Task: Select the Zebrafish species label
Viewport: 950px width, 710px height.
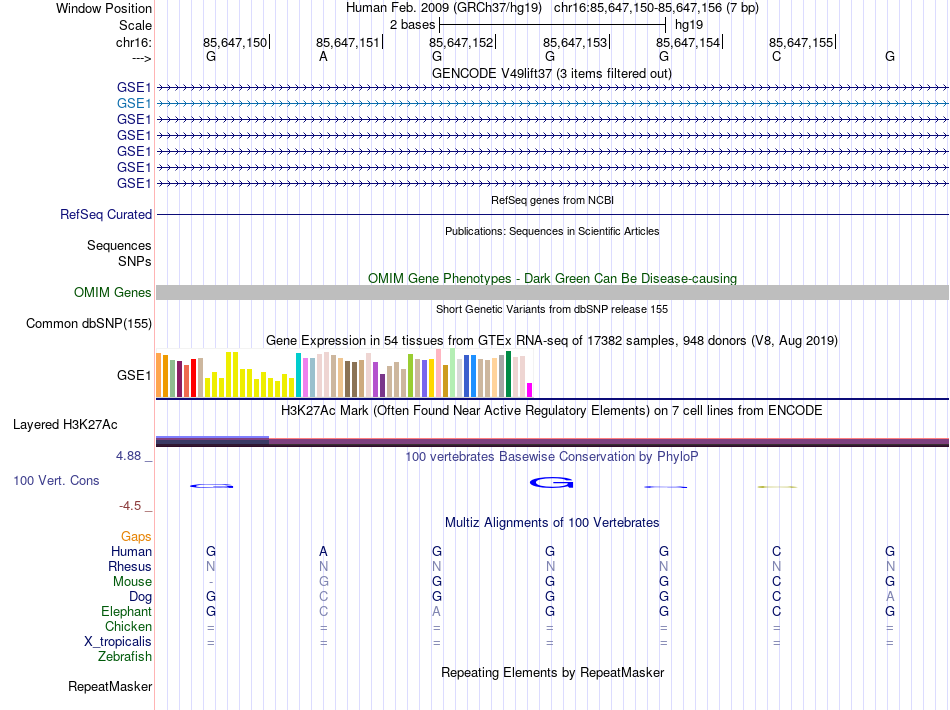Action: (x=125, y=657)
